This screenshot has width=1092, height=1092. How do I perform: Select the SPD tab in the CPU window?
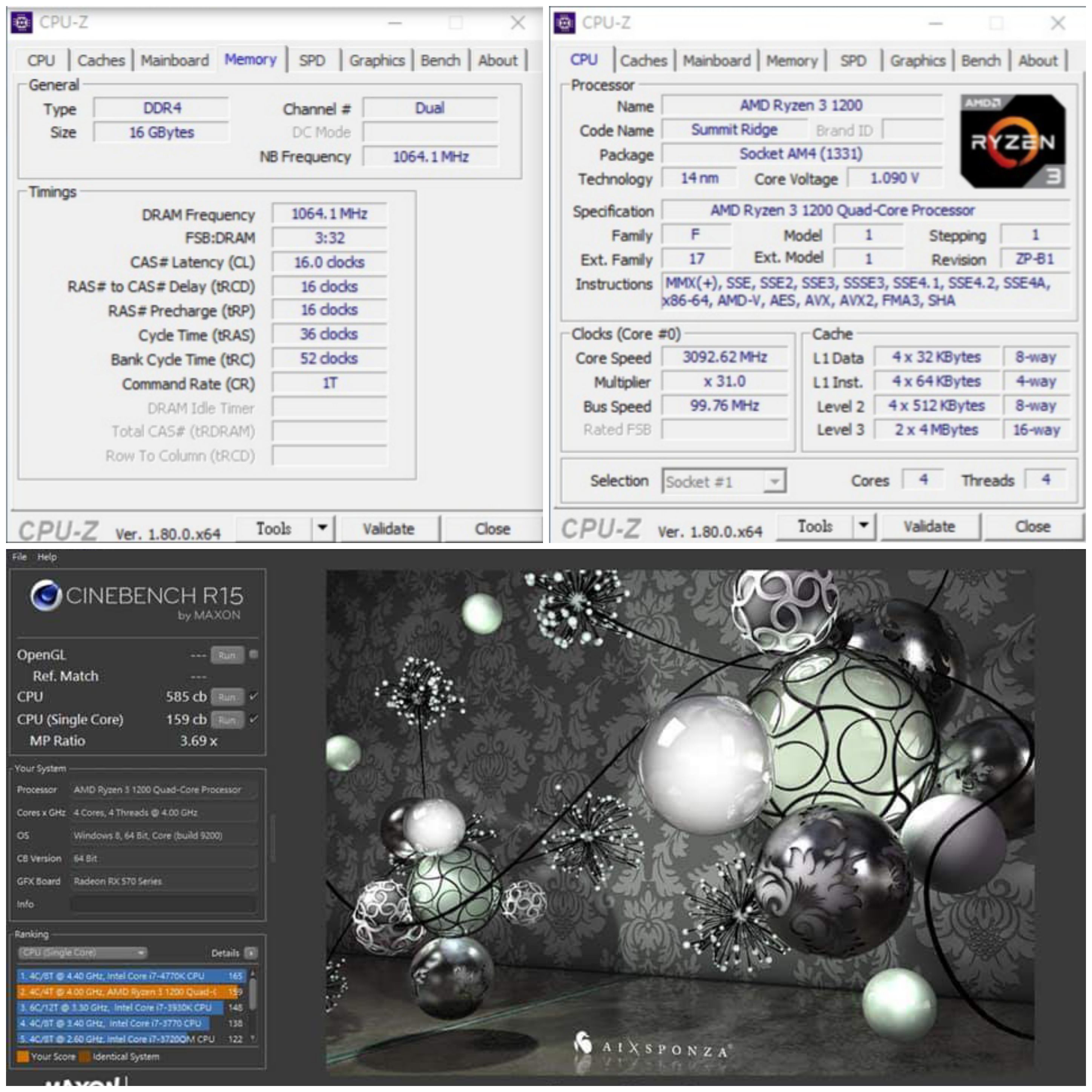(x=853, y=60)
